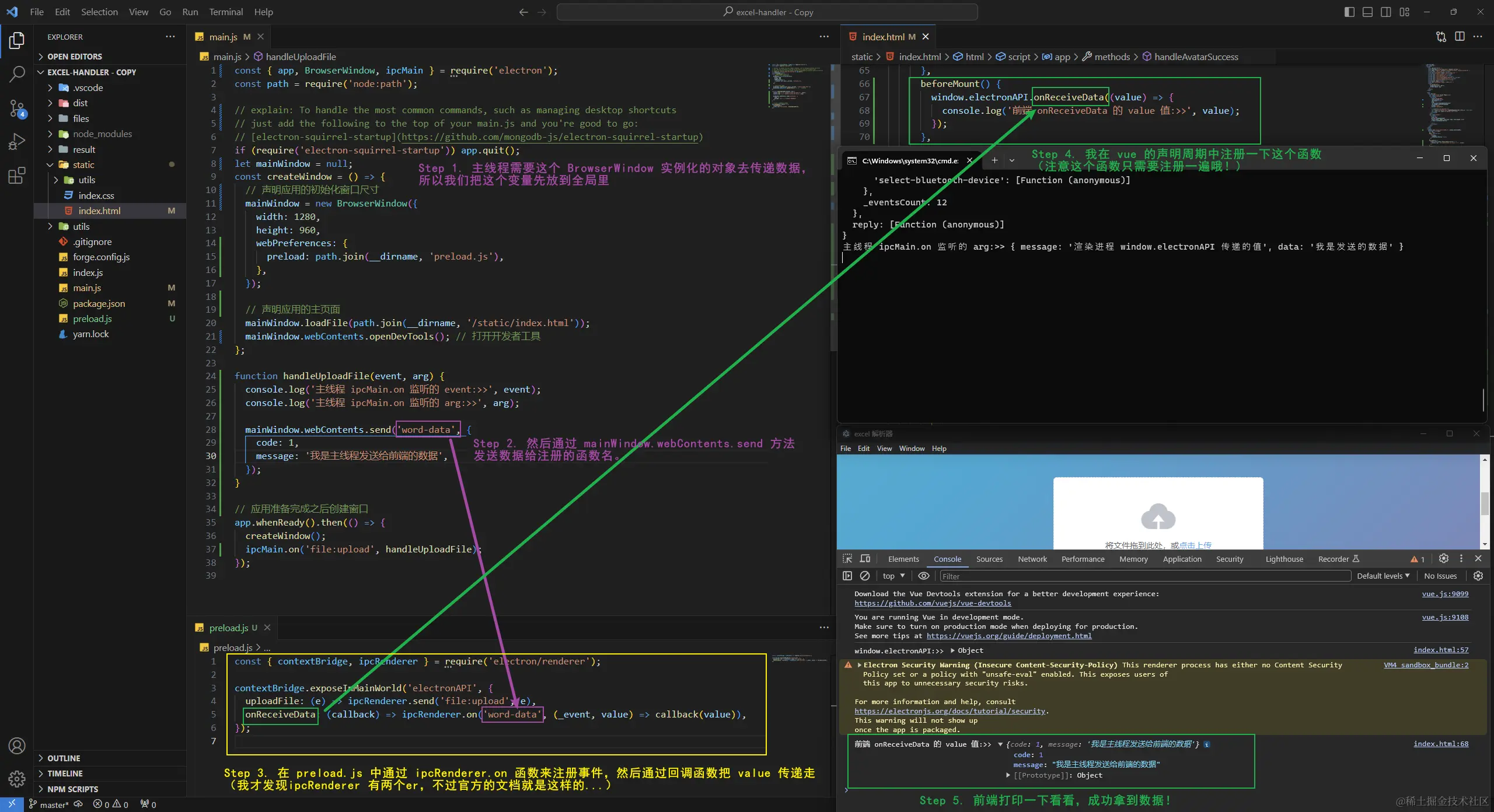Select the DevTools inspect element picker icon
This screenshot has width=1494, height=812.
point(847,559)
